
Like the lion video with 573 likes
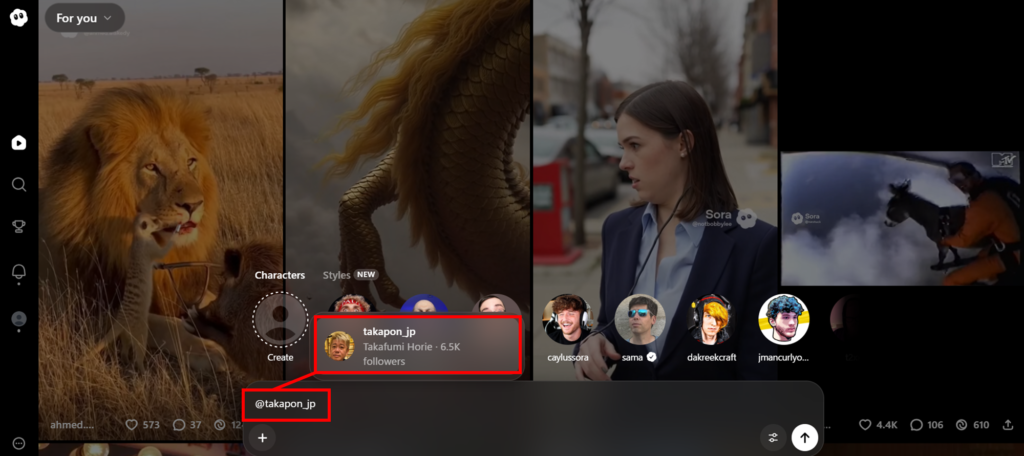[x=132, y=425]
